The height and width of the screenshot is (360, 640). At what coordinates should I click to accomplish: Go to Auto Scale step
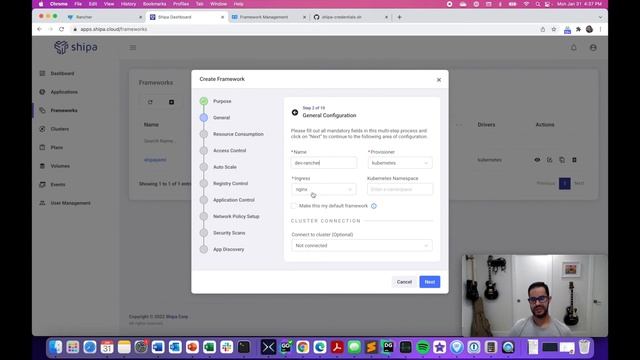pos(224,167)
